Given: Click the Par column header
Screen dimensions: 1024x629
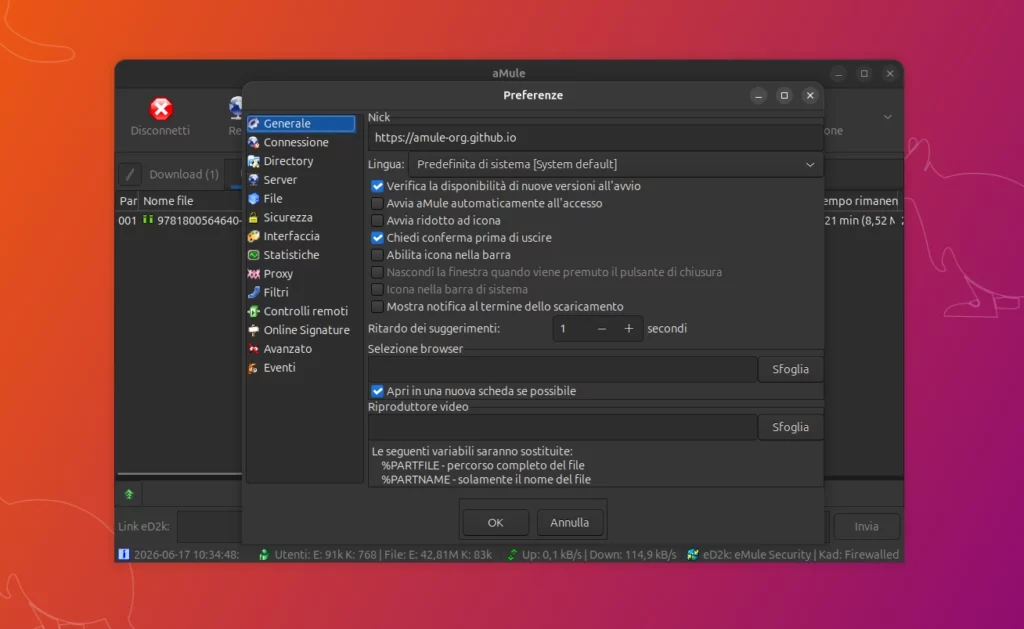Looking at the screenshot, I should coord(127,201).
